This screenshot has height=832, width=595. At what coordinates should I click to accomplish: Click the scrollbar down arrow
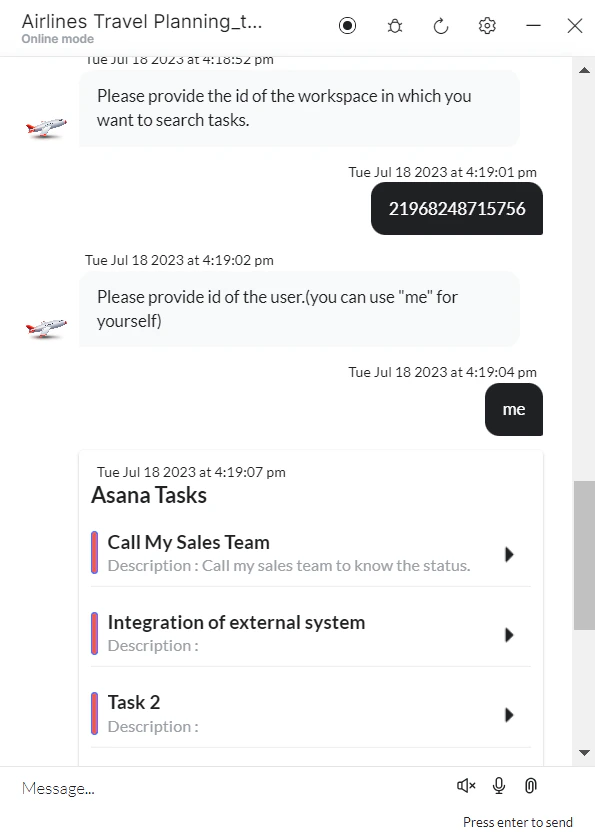point(584,753)
